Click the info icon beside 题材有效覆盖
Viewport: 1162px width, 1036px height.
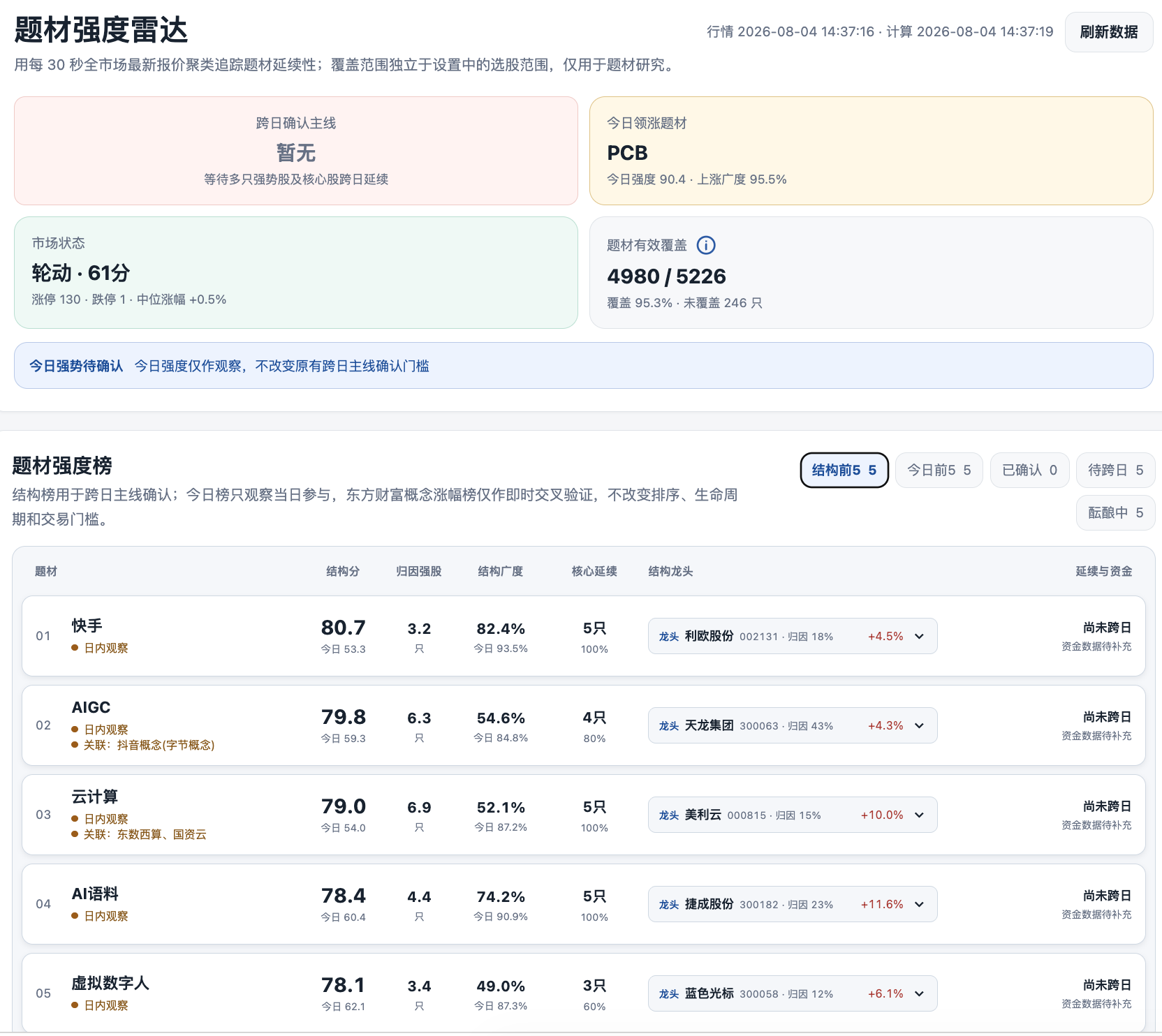(x=706, y=245)
